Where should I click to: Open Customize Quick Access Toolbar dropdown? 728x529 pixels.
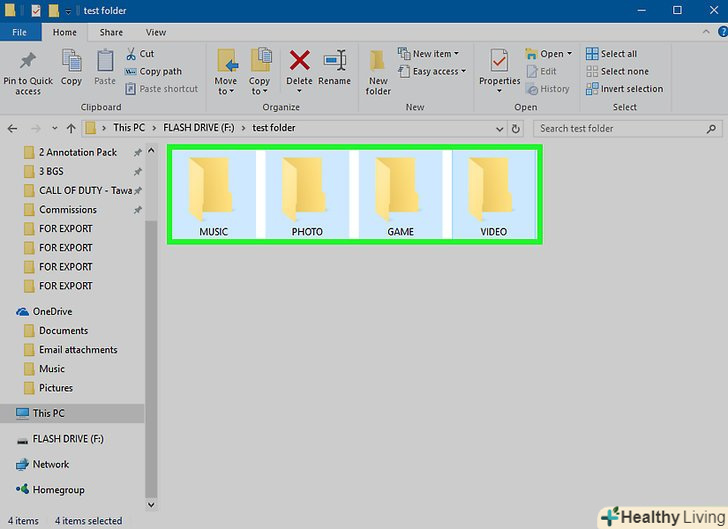click(x=68, y=11)
